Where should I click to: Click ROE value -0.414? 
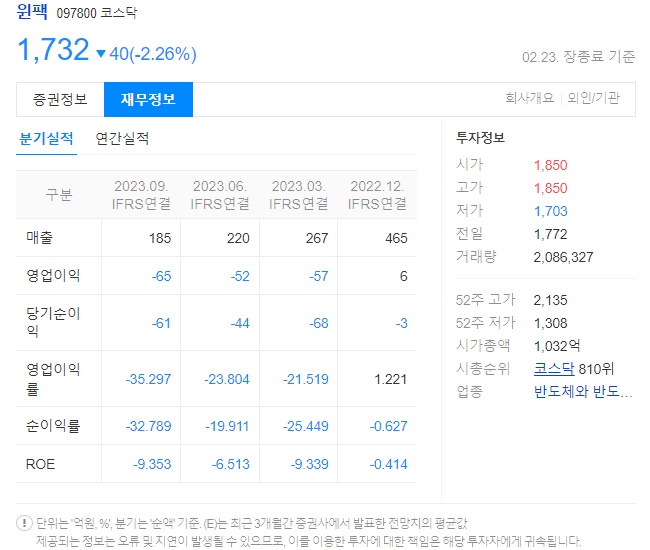pos(388,464)
